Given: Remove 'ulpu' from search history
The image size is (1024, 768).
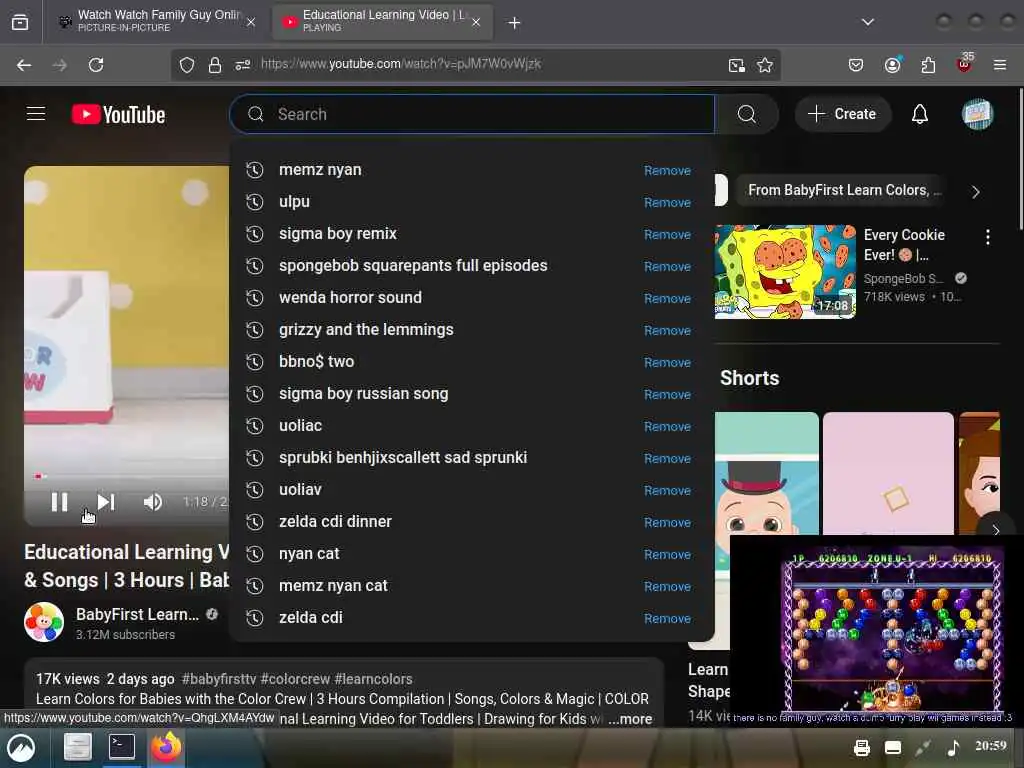Looking at the screenshot, I should point(667,202).
